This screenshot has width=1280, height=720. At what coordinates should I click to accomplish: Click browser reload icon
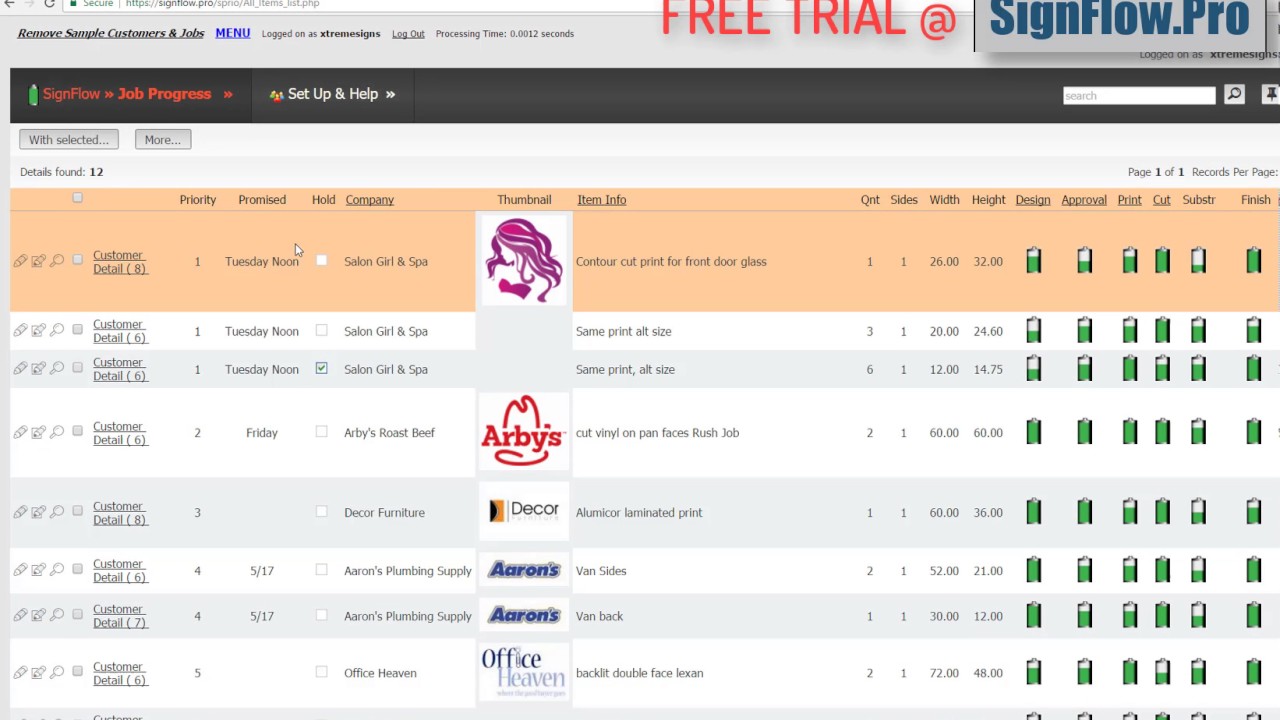49,4
